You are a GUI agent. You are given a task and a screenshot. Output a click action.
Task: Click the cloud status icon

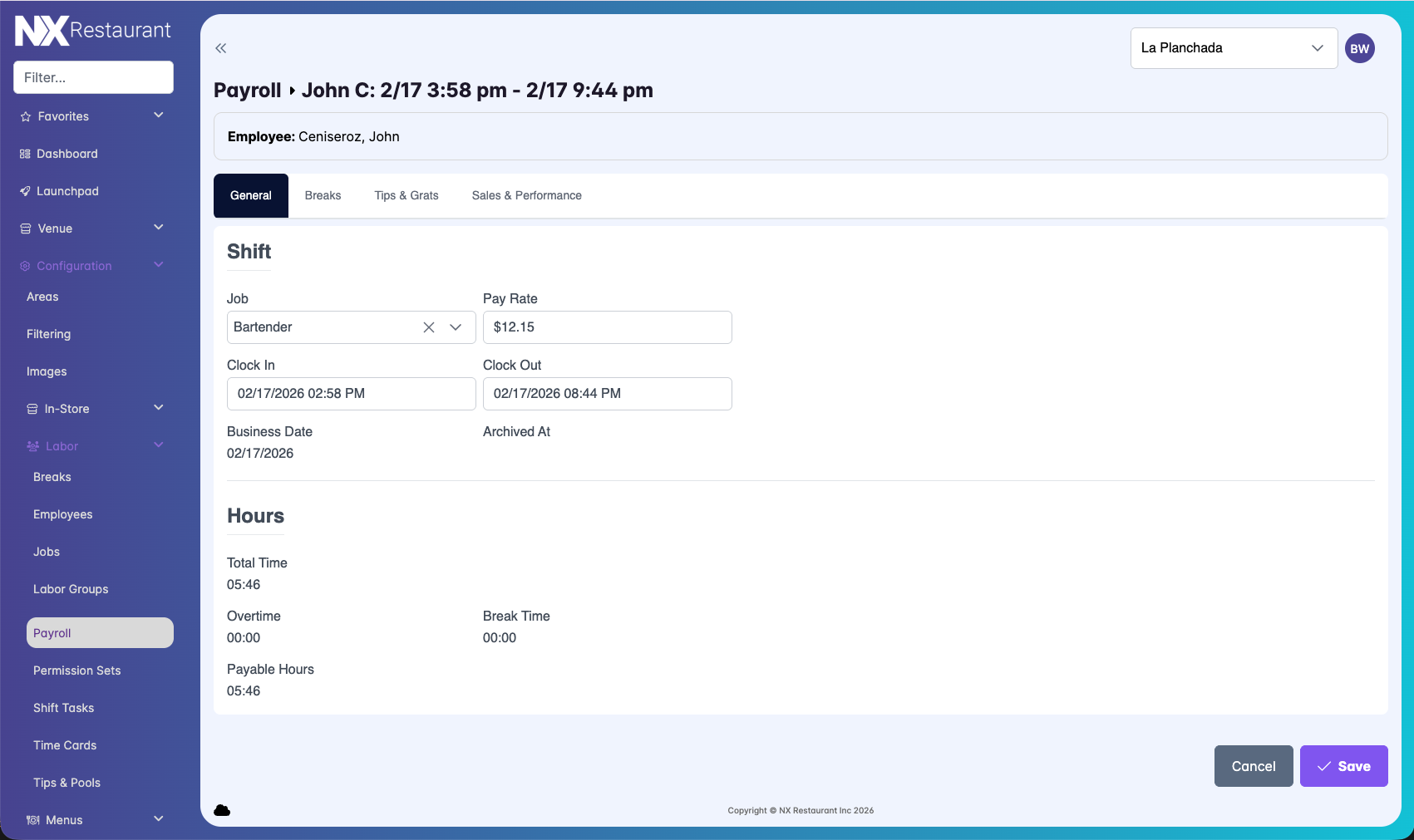coord(222,810)
